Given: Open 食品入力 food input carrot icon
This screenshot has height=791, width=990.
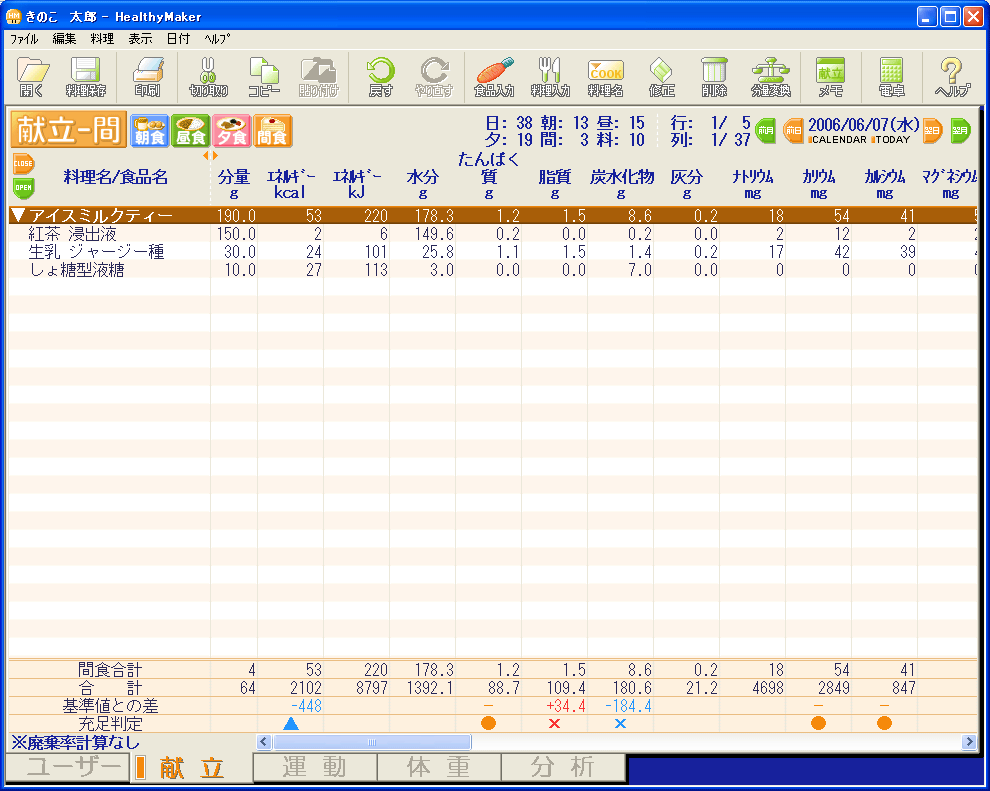Looking at the screenshot, I should point(494,77).
